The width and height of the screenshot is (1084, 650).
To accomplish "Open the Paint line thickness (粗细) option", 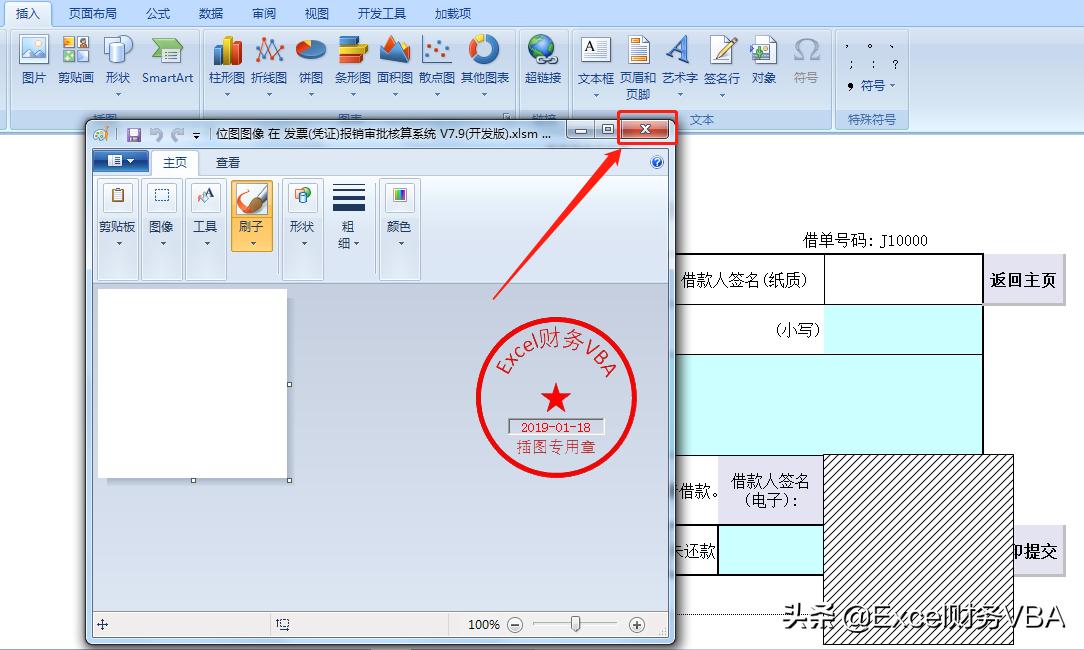I will [348, 216].
